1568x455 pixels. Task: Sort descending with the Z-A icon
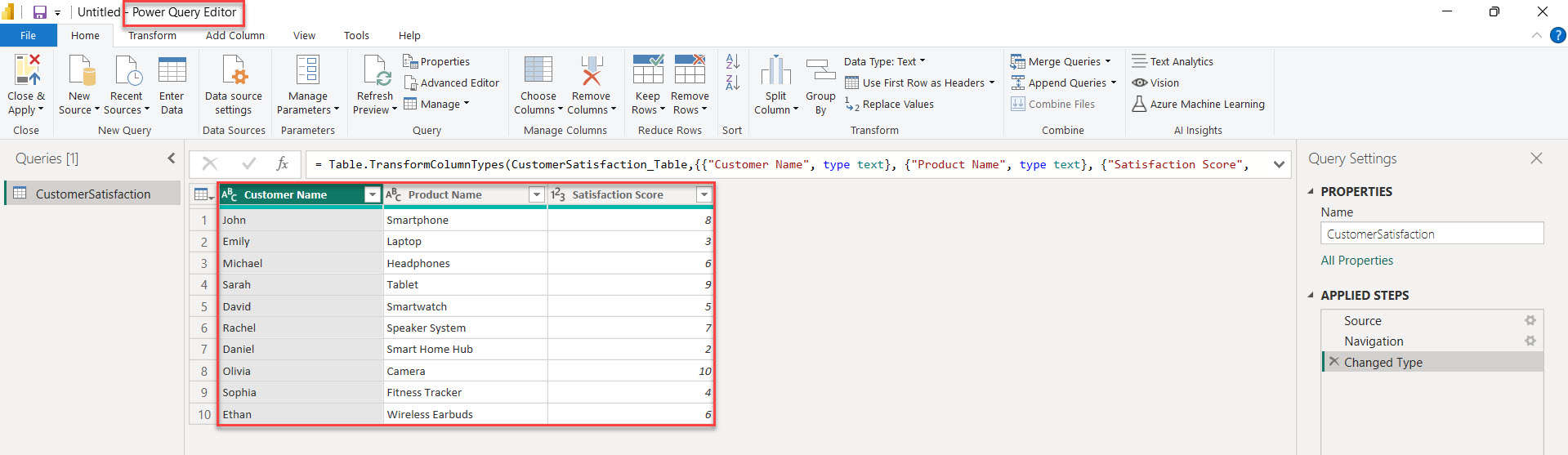click(733, 83)
